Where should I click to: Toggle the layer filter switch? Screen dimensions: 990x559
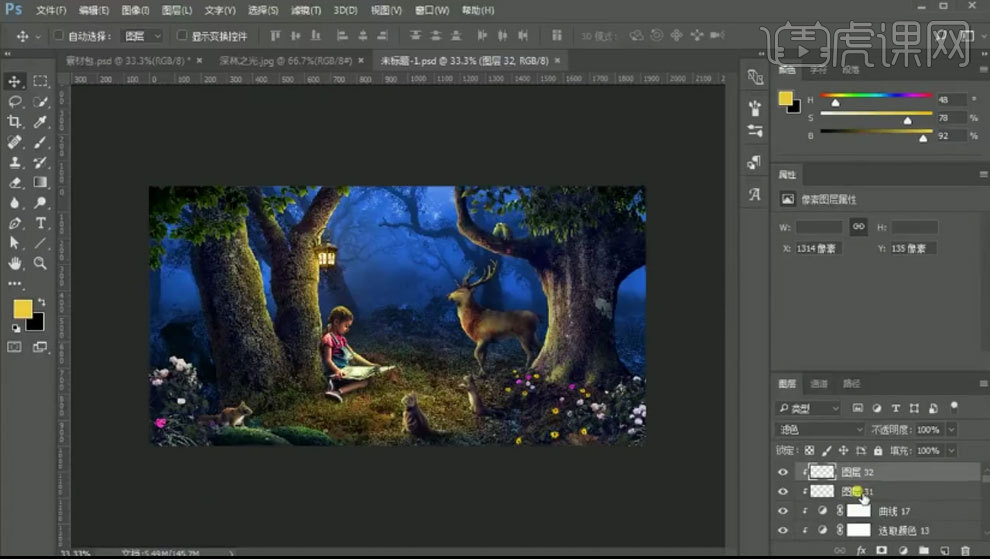(954, 407)
